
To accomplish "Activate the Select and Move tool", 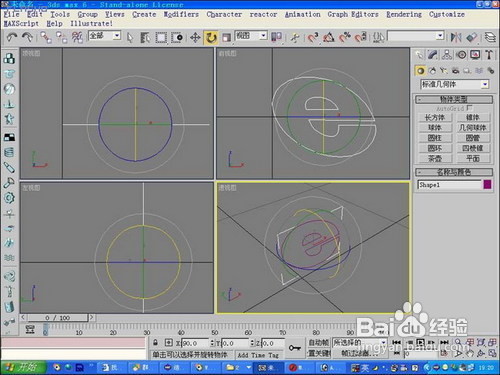I will (x=195, y=37).
